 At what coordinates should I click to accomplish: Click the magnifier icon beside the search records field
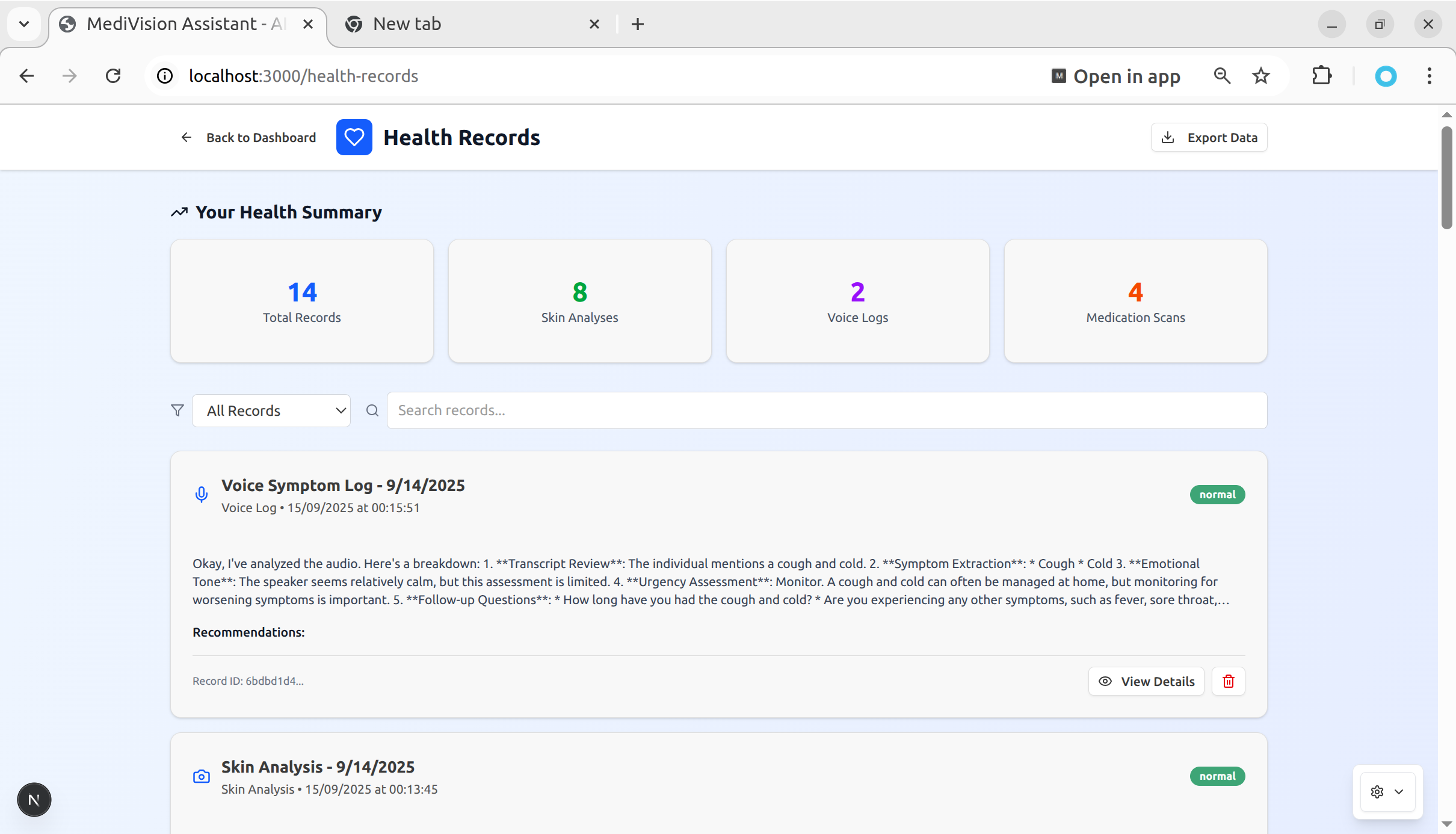(x=372, y=410)
